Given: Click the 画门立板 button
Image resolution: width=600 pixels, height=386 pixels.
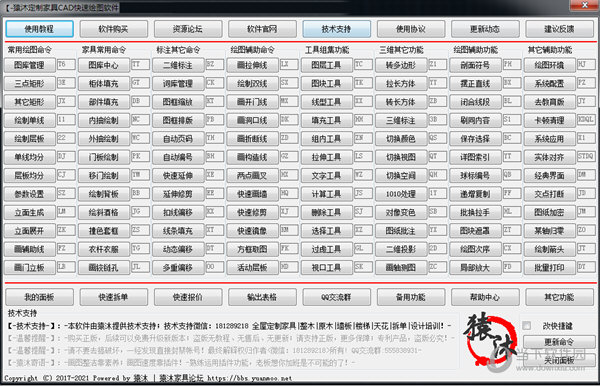Looking at the screenshot, I should (30, 268).
